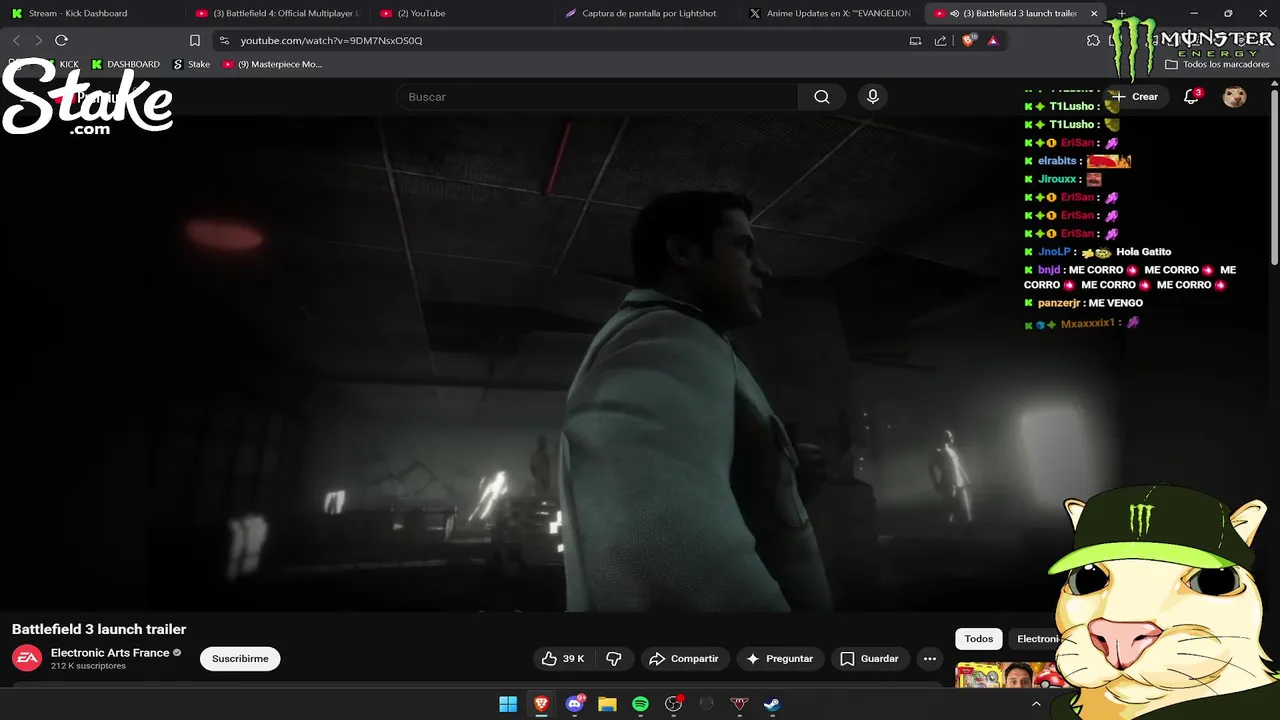The height and width of the screenshot is (720, 1280).
Task: Open the recommended video thumbnail below chips
Action: pos(1007,675)
